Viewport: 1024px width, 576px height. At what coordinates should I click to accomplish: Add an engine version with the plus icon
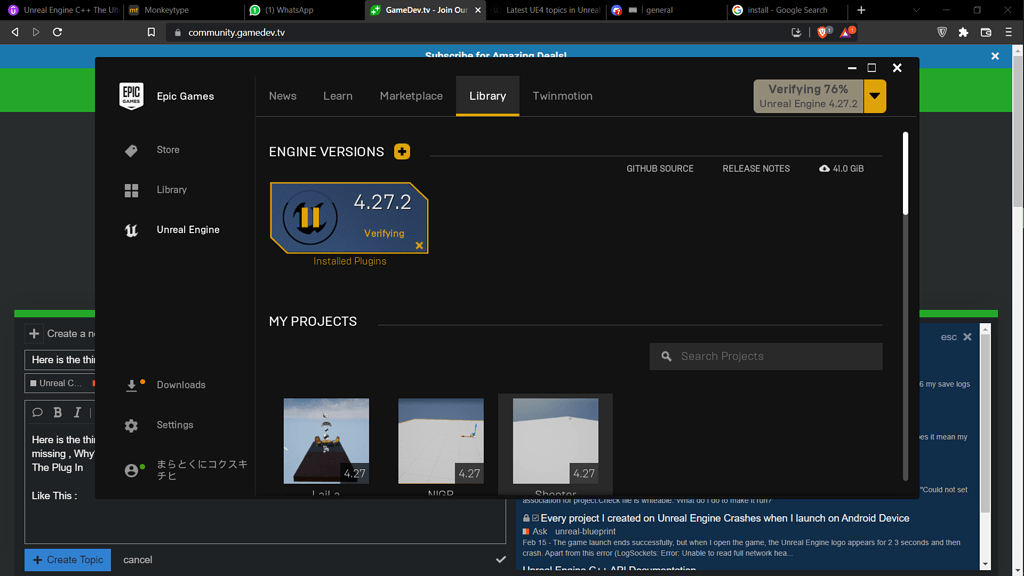click(402, 151)
